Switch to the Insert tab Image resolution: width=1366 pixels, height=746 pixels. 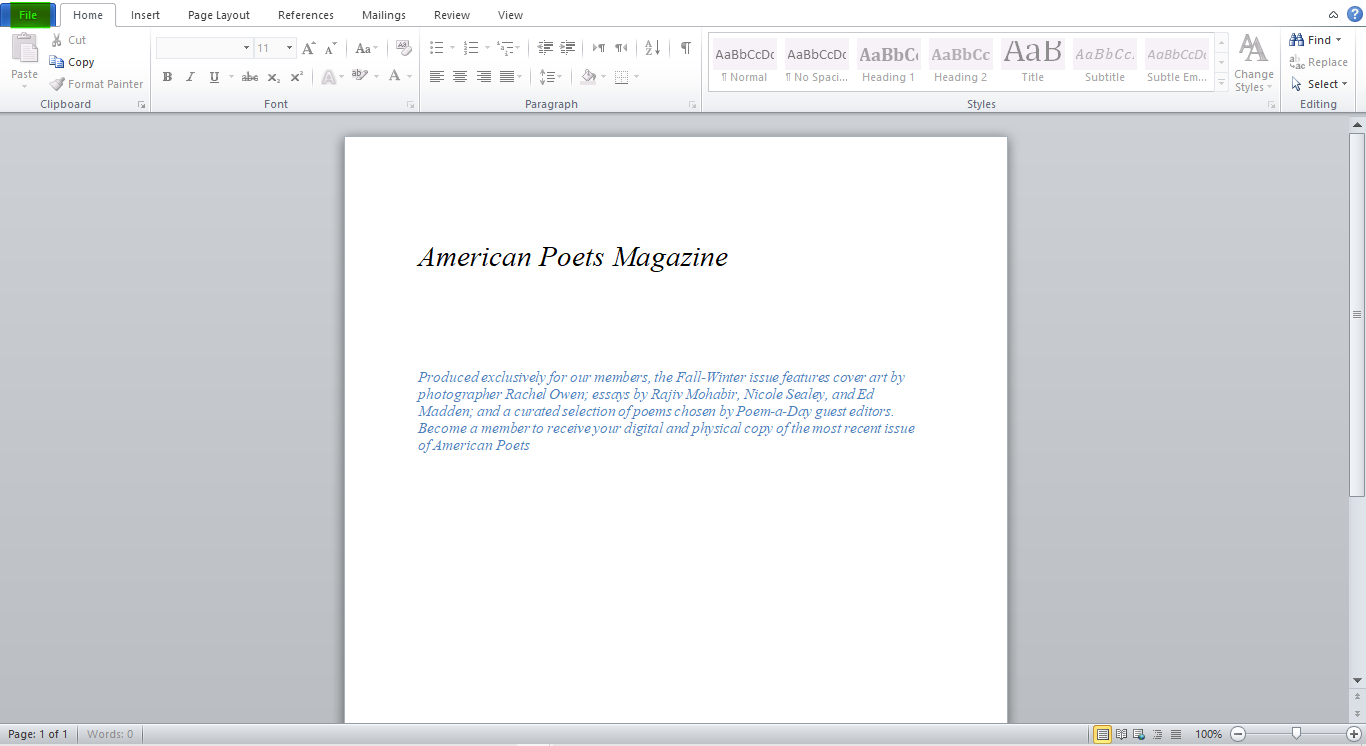tap(145, 15)
